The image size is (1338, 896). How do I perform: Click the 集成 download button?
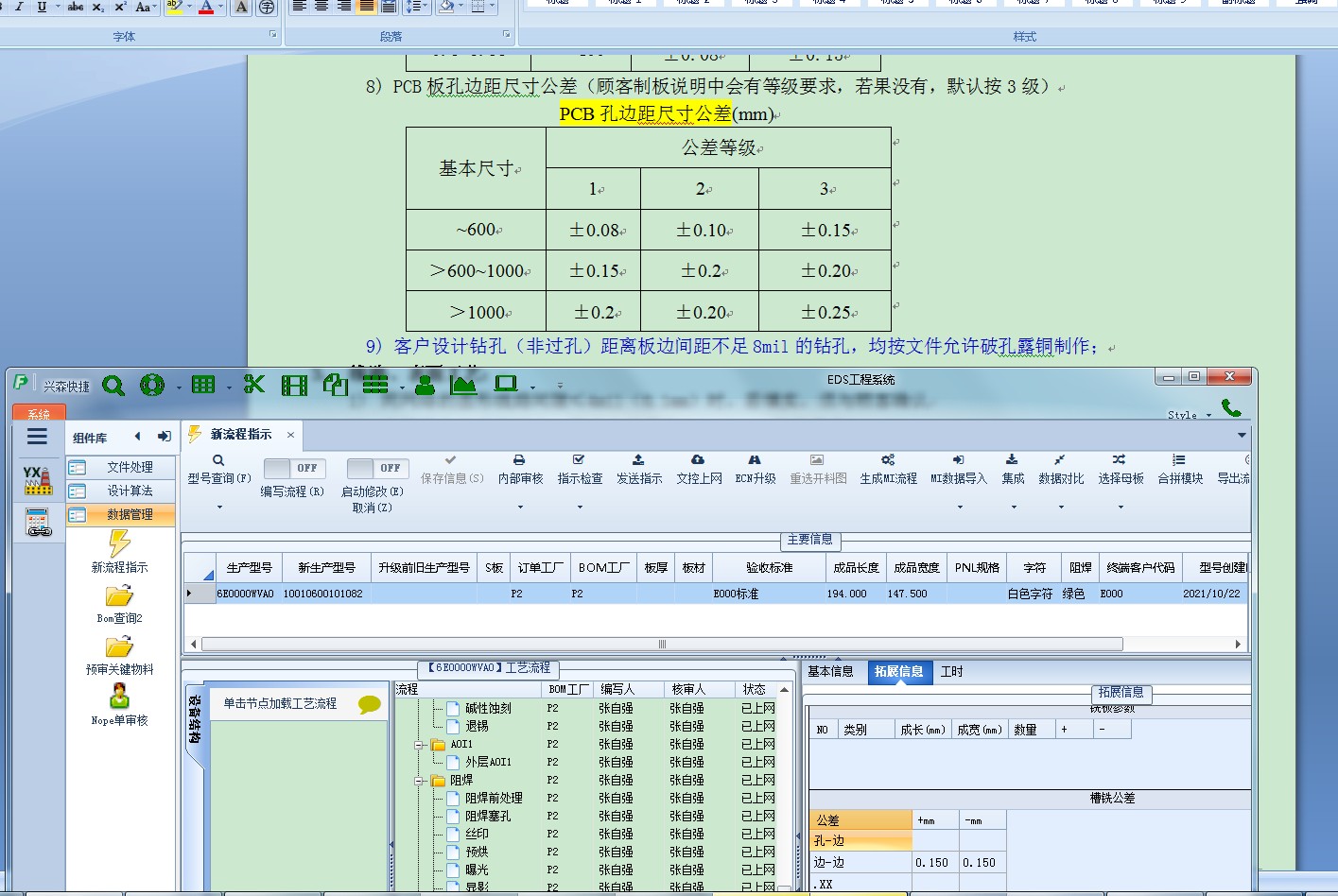pyautogui.click(x=1013, y=470)
